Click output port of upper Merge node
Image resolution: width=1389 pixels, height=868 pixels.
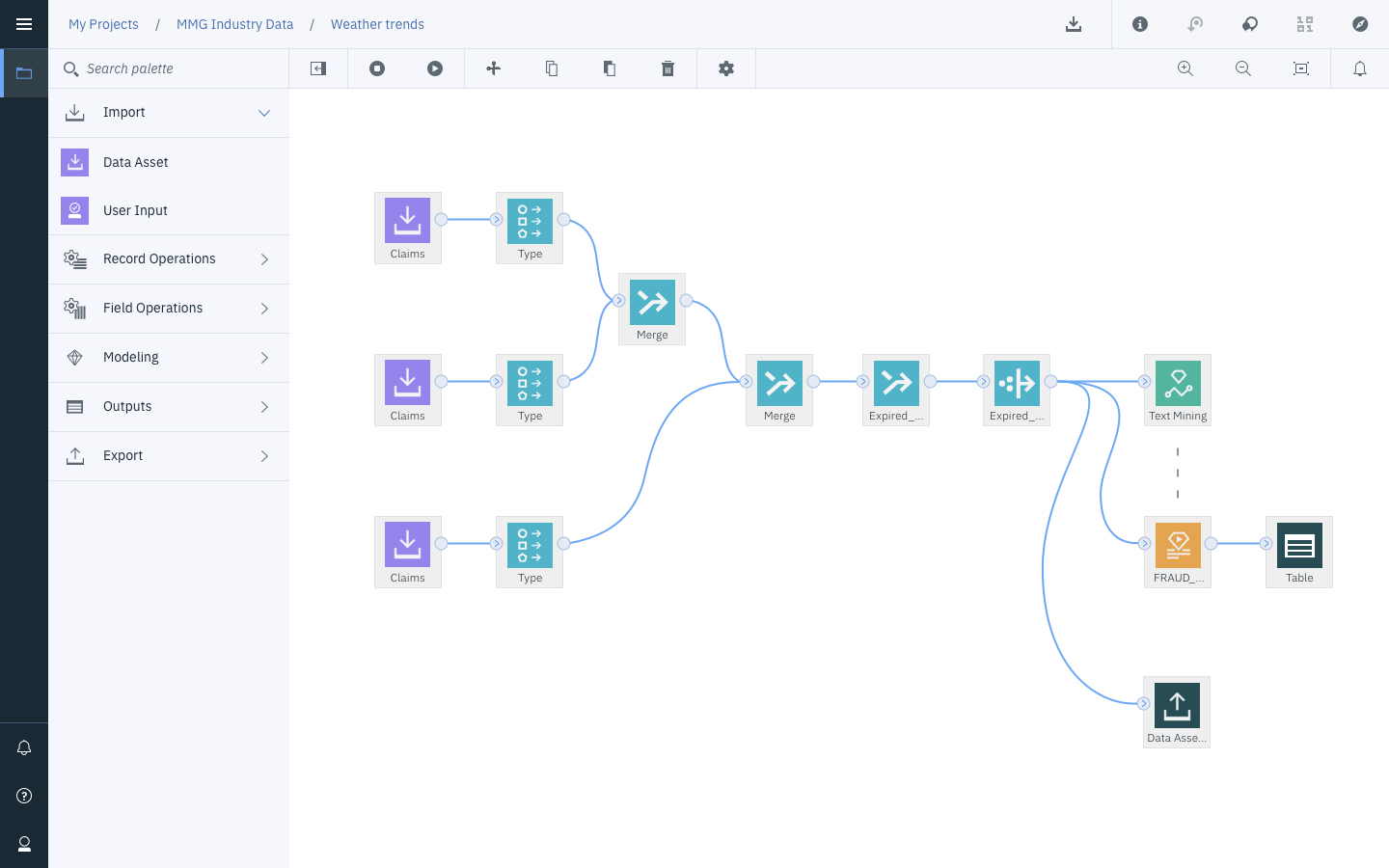point(686,301)
